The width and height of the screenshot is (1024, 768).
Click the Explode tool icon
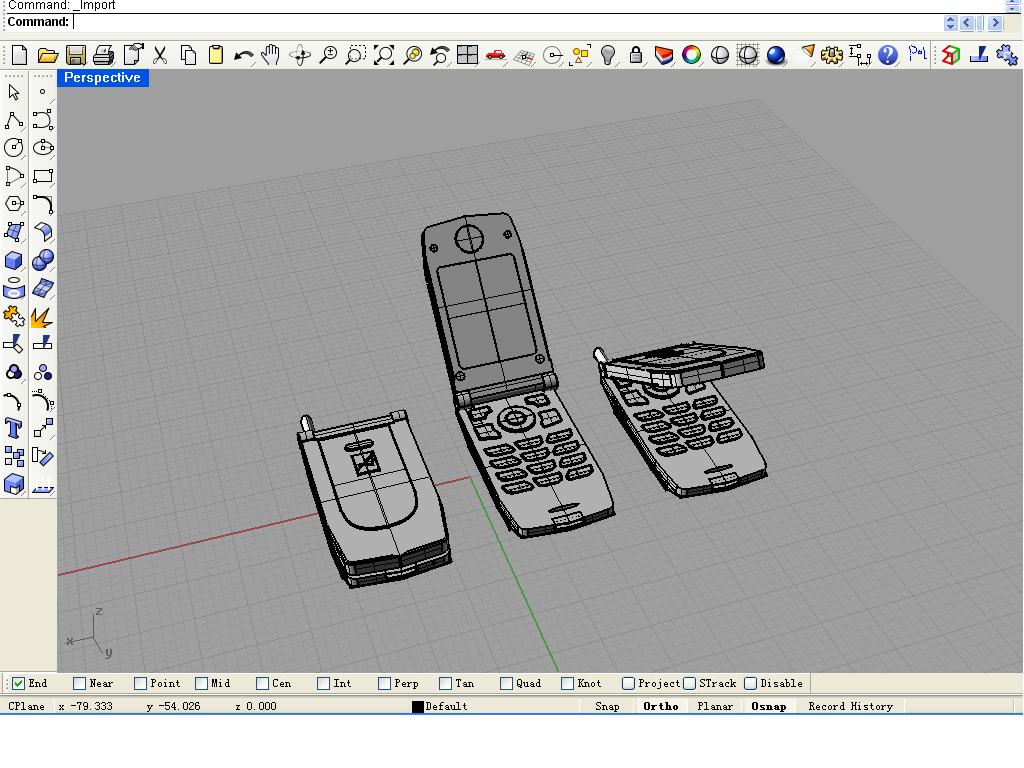pos(42,317)
